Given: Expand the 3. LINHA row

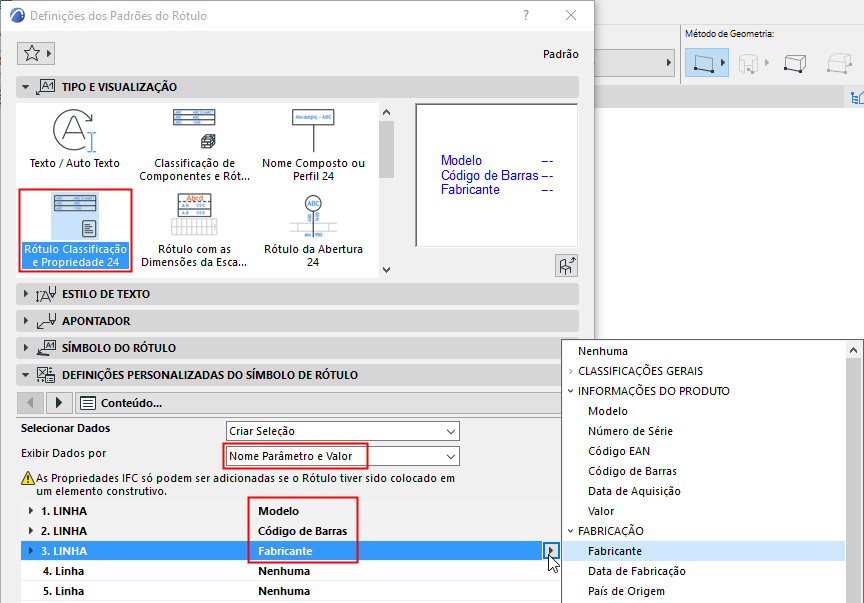Looking at the screenshot, I should (31, 551).
